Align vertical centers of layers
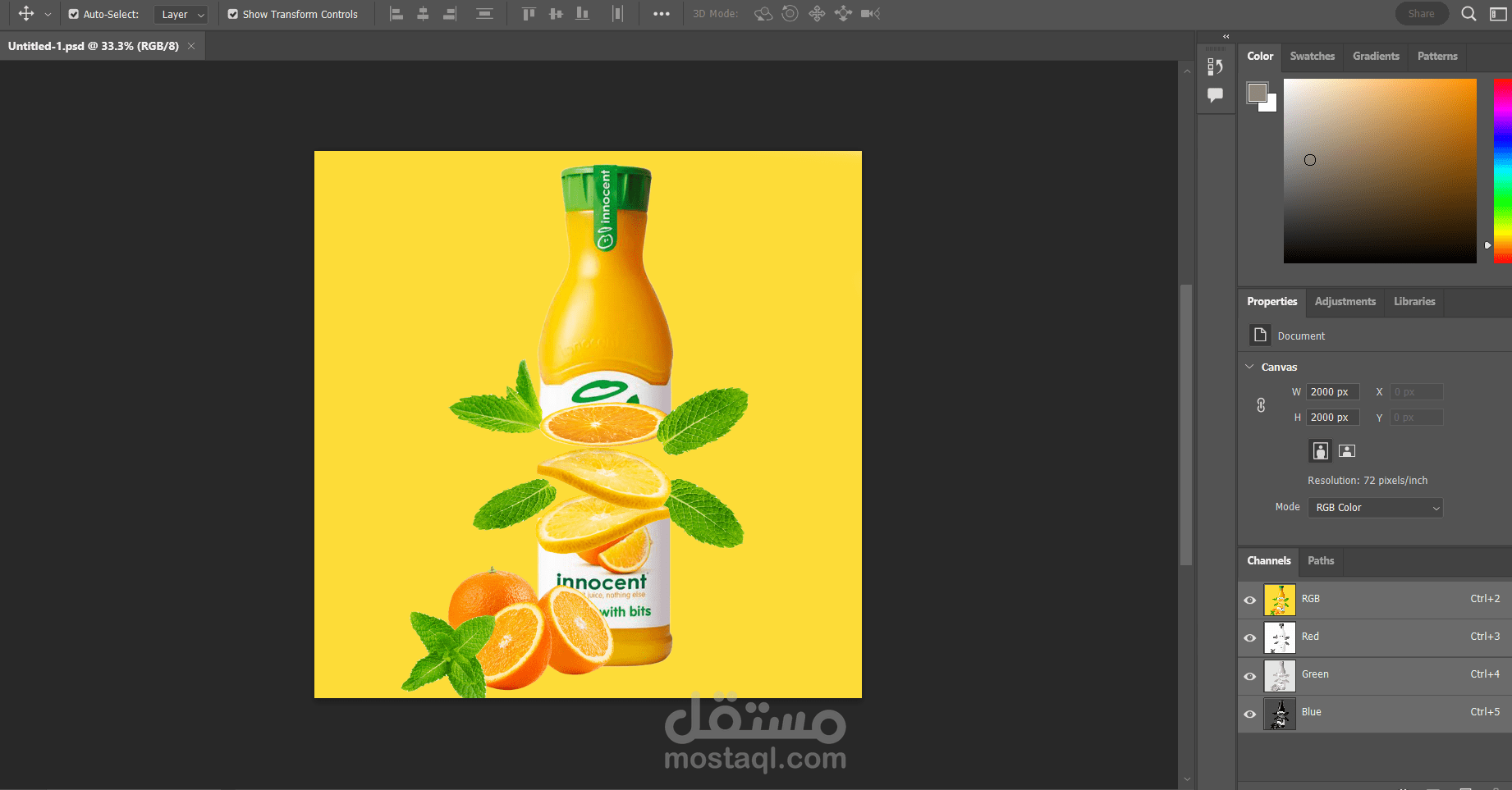 [x=556, y=14]
